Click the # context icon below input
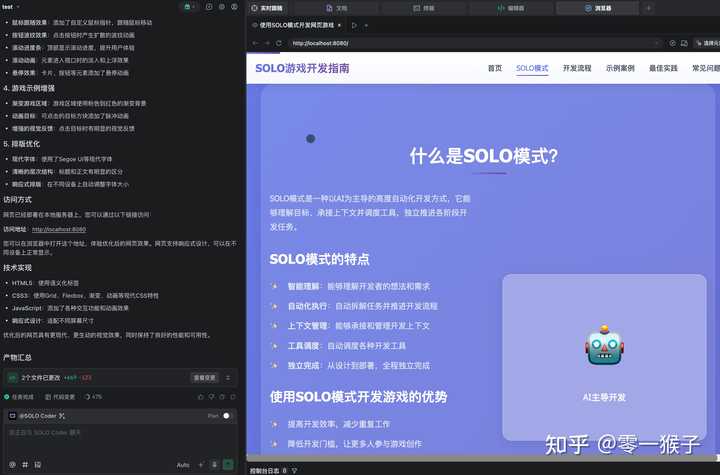Image resolution: width=720 pixels, height=475 pixels. (25, 464)
